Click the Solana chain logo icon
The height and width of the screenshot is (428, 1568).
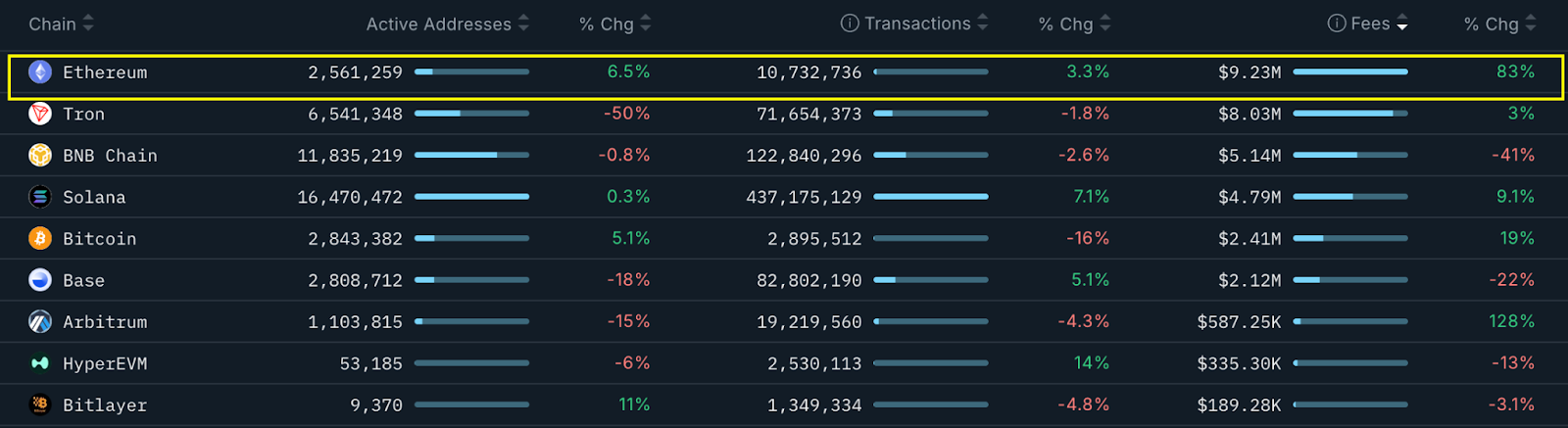point(40,197)
